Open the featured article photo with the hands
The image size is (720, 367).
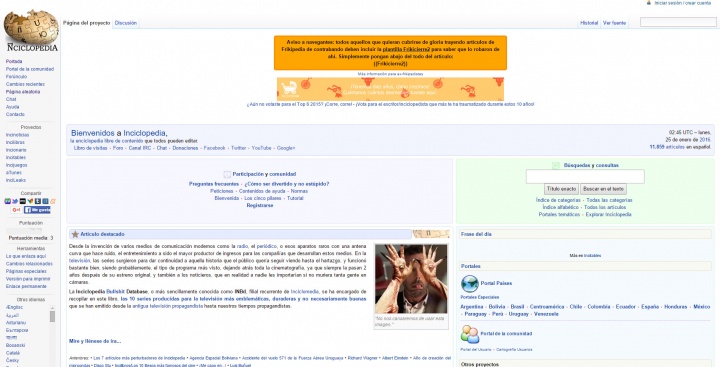(411, 279)
